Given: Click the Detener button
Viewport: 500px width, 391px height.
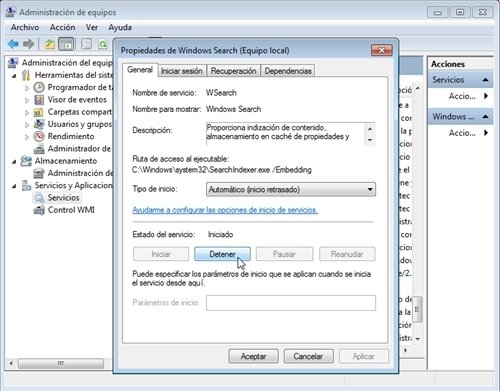Looking at the screenshot, I should point(222,254).
